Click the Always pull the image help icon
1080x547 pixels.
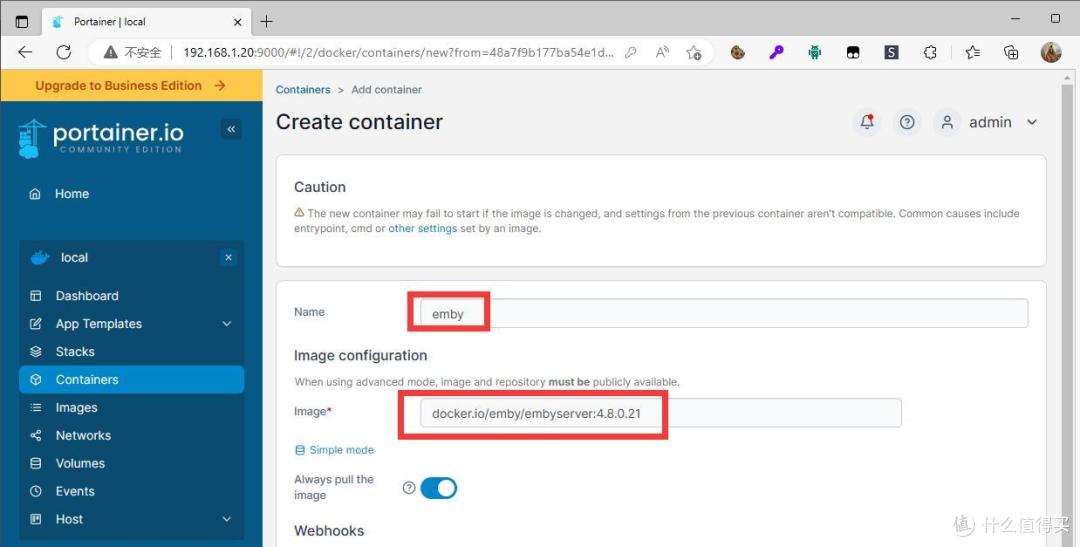(x=409, y=488)
